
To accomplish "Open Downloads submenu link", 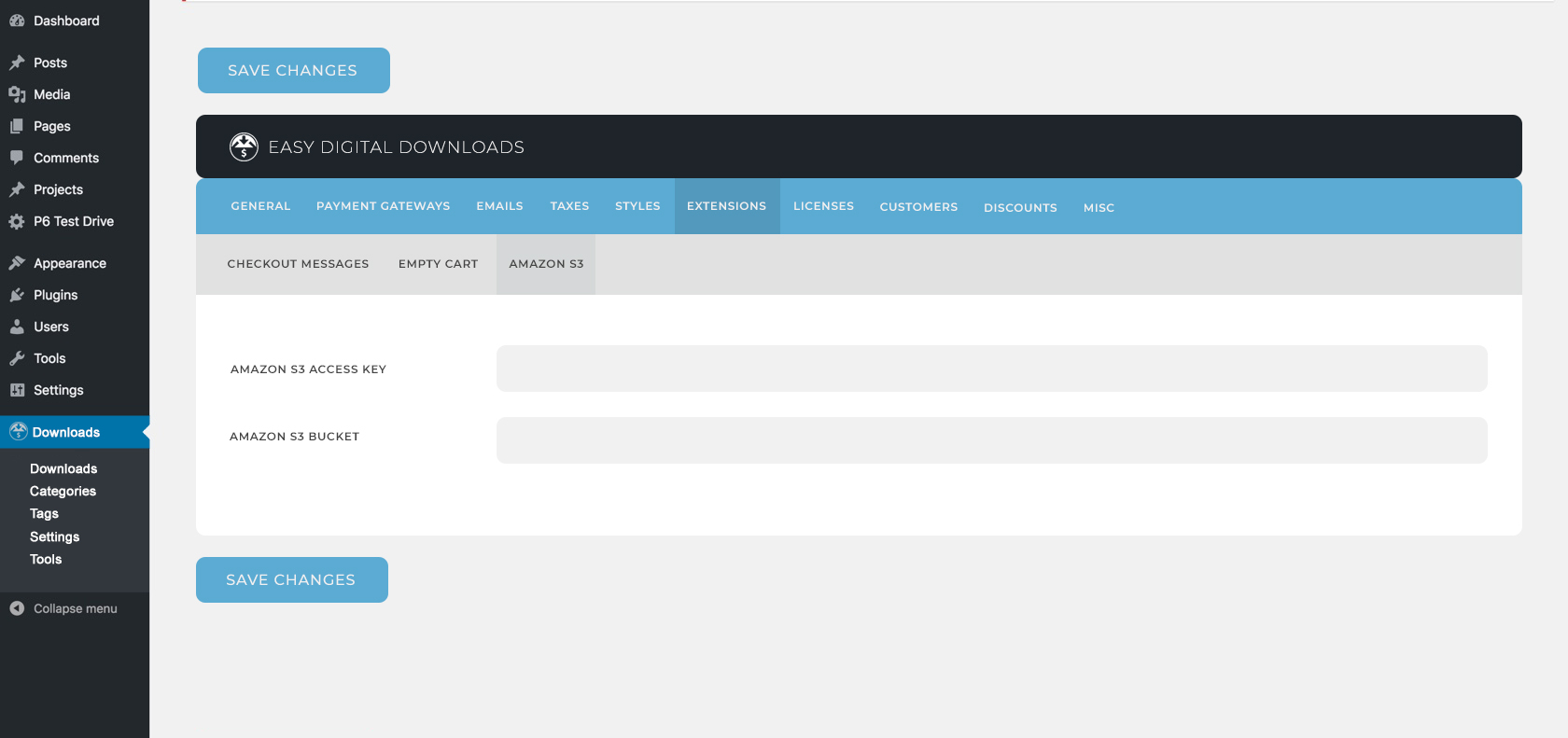I will 63,468.
